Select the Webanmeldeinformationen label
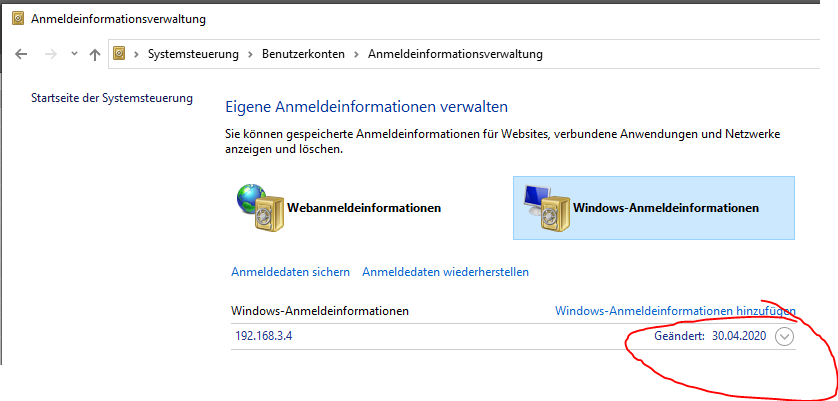 (x=364, y=208)
